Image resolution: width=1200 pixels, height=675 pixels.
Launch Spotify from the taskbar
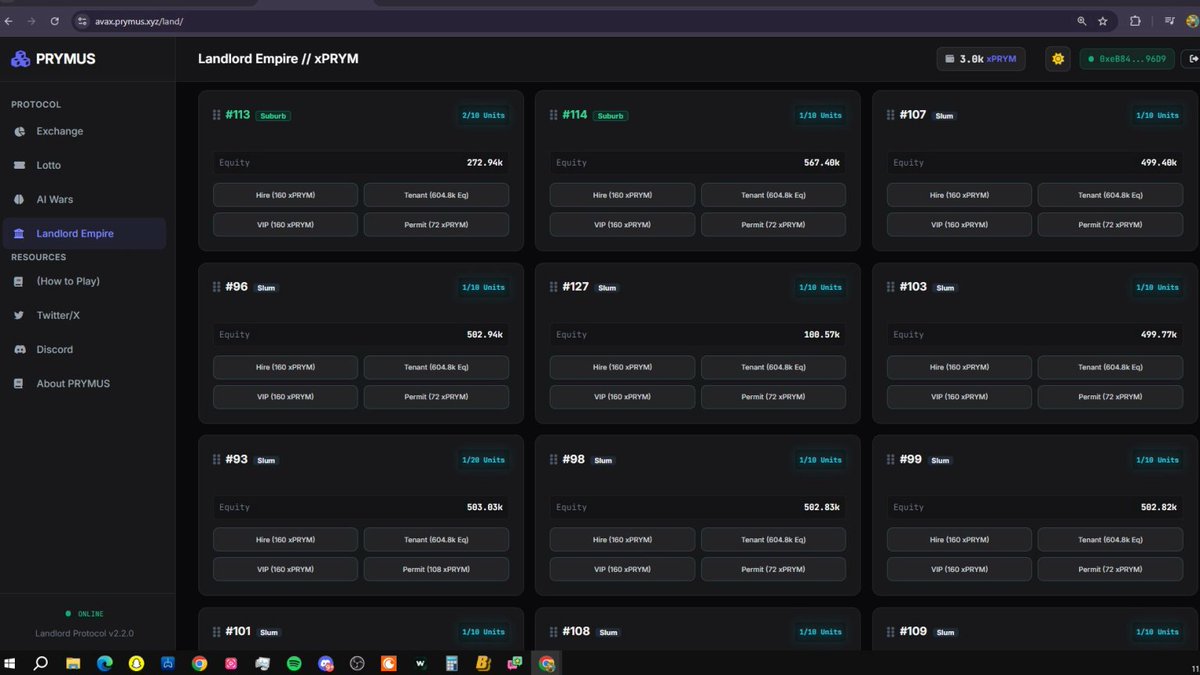click(x=294, y=663)
